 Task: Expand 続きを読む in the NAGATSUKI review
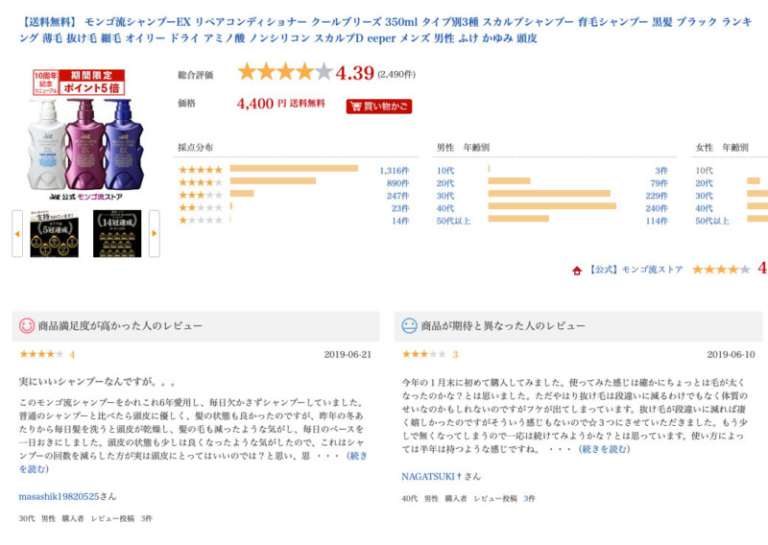604,449
